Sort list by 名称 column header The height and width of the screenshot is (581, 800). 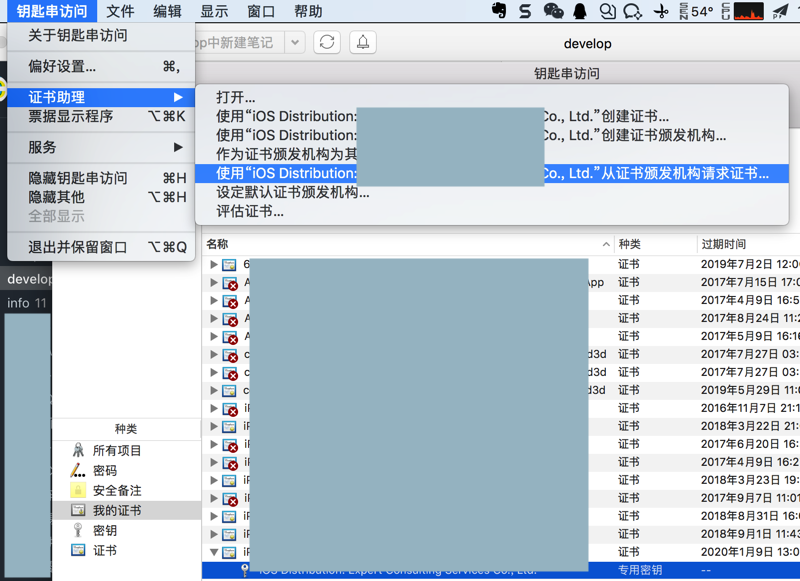click(408, 244)
